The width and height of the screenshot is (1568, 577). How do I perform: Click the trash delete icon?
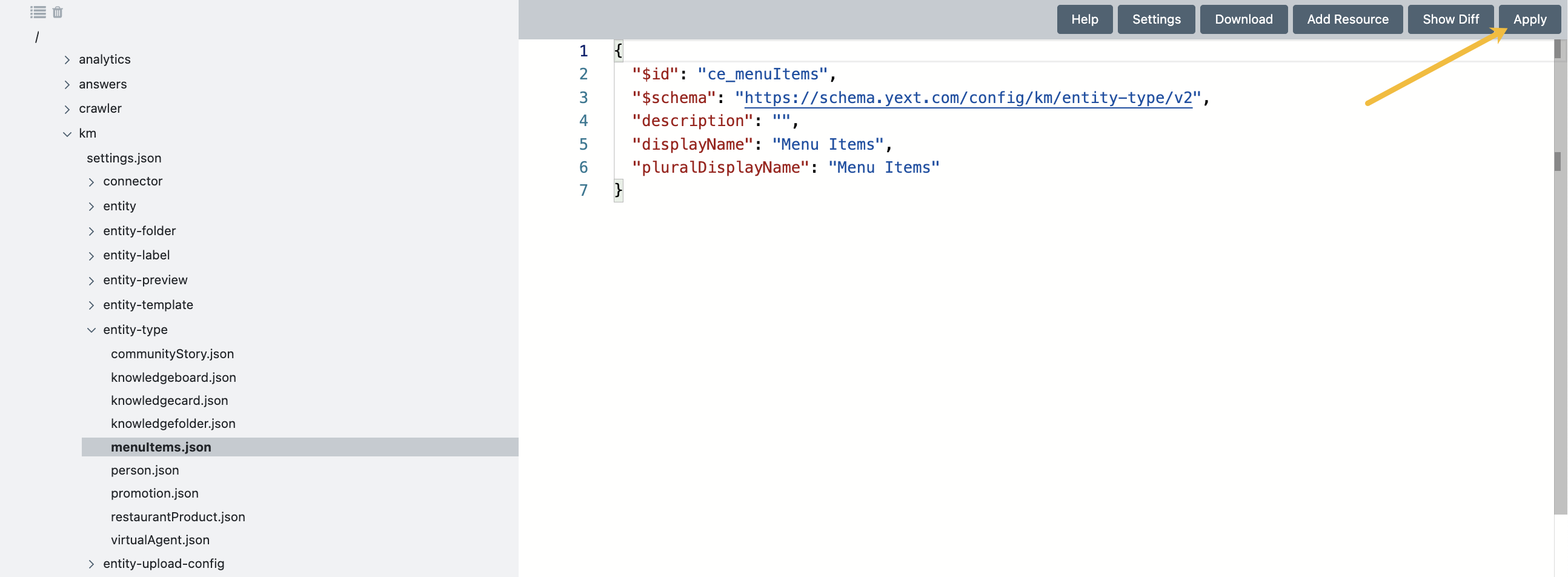58,12
